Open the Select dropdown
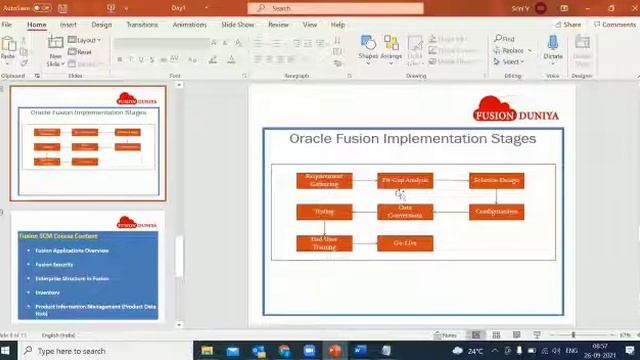 point(509,62)
